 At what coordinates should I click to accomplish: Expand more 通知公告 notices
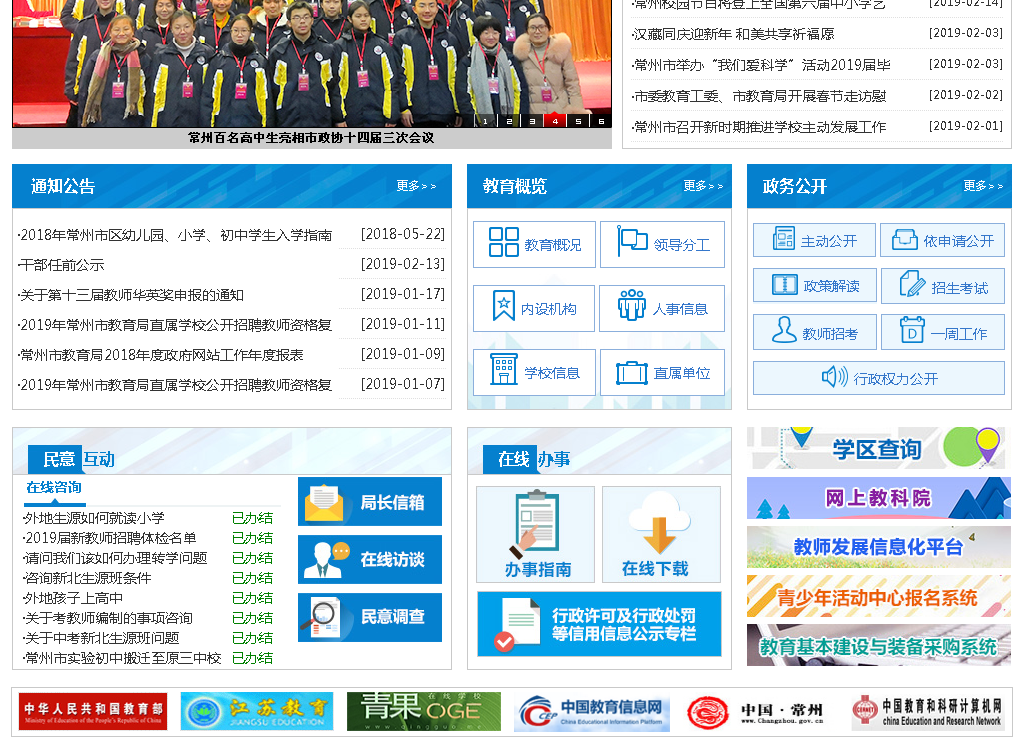[416, 186]
